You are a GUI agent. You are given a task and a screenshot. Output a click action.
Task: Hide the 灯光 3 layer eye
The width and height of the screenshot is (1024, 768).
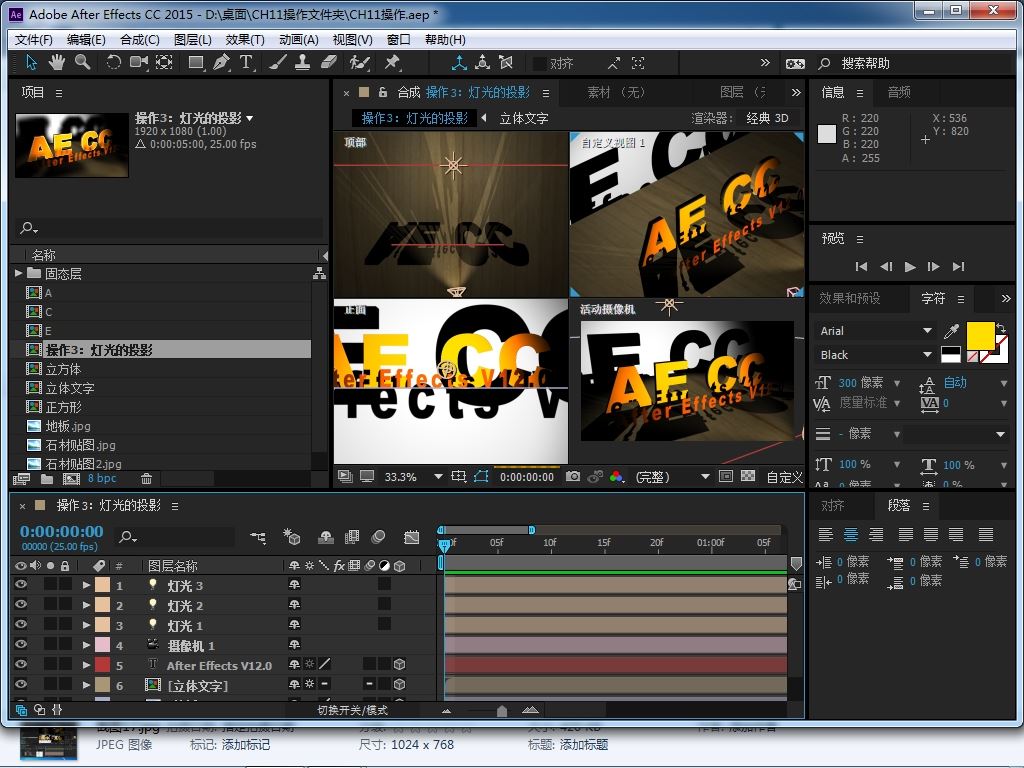pyautogui.click(x=21, y=584)
